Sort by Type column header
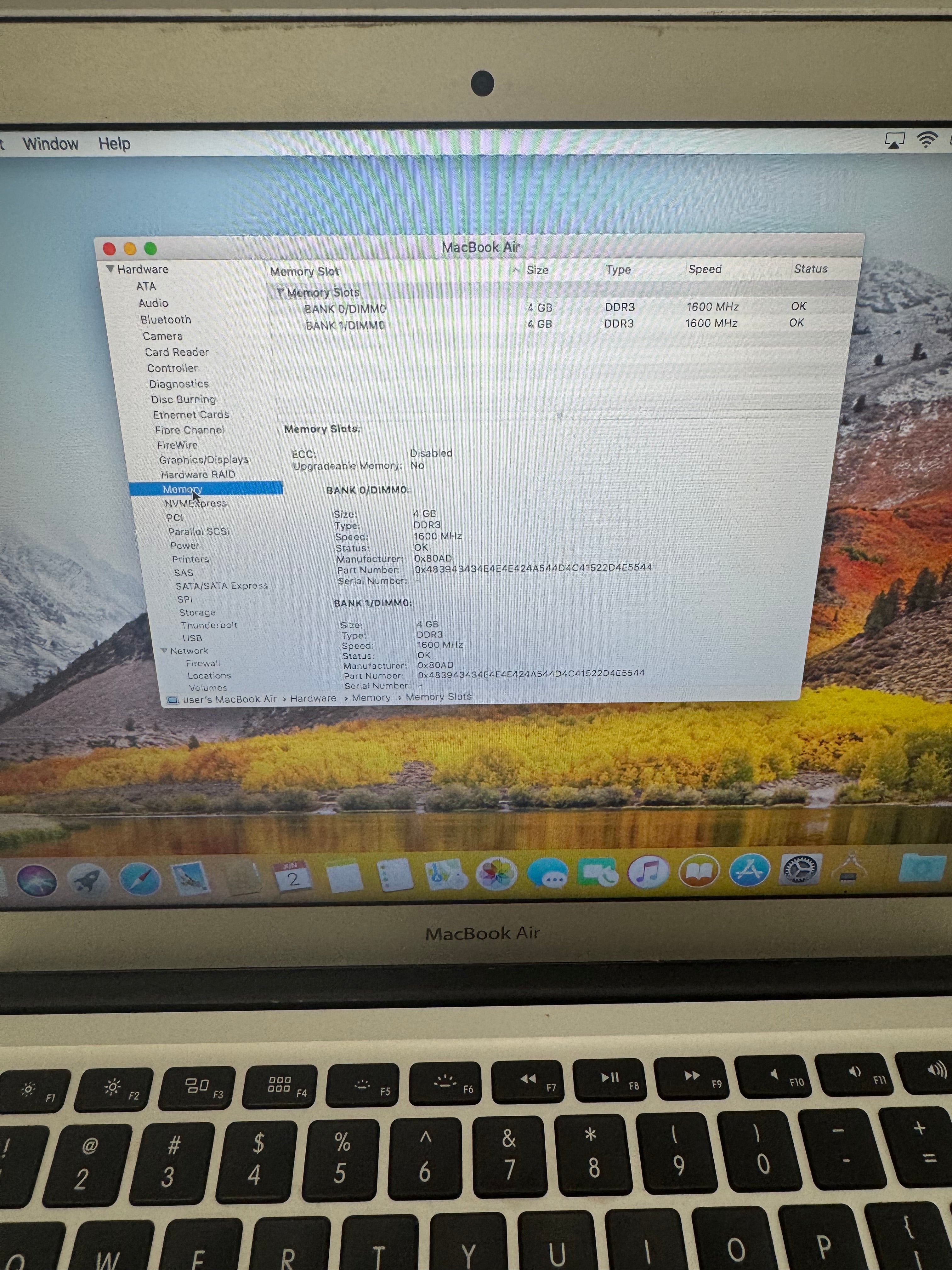Viewport: 952px width, 1270px height. click(618, 270)
